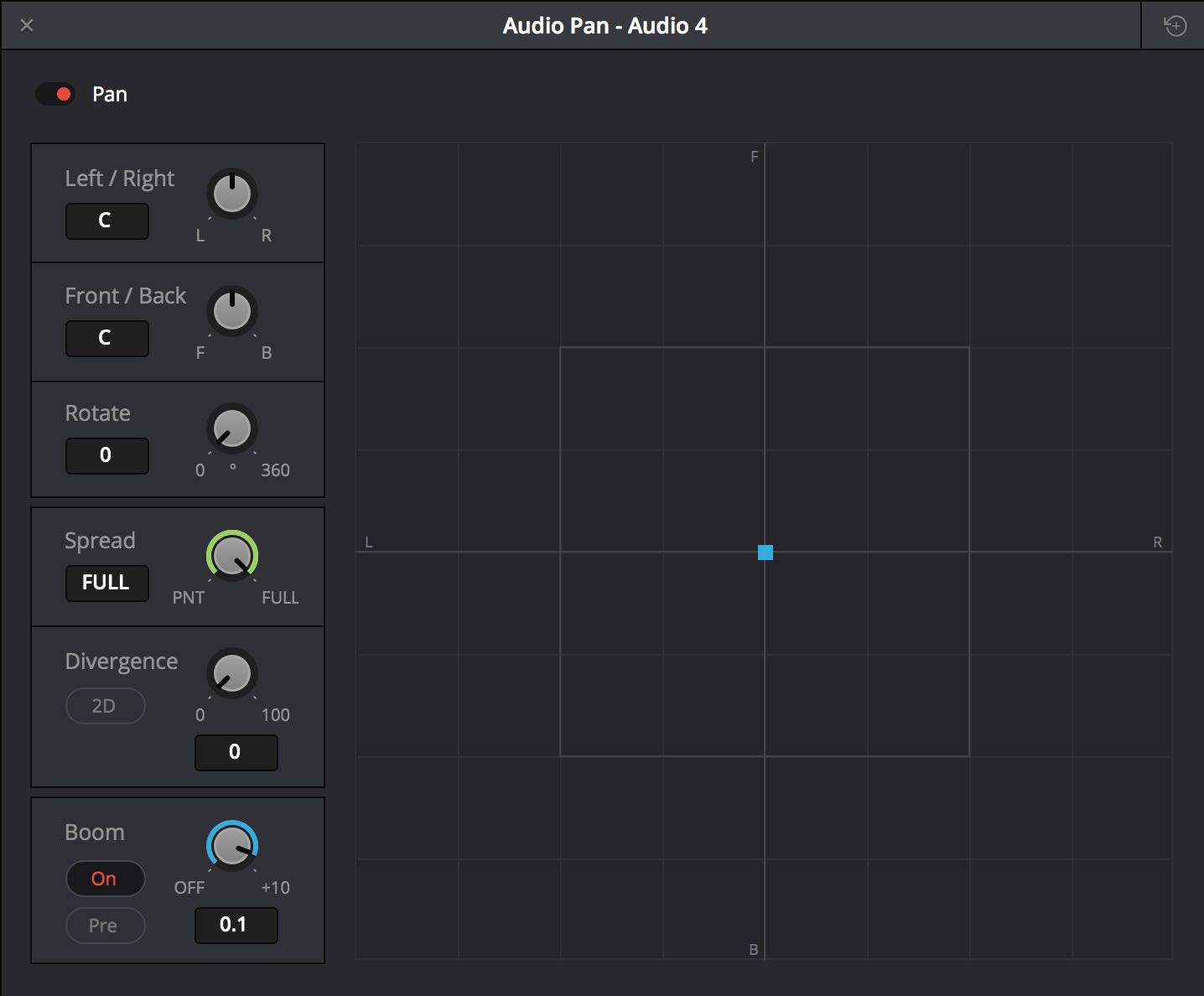Viewport: 1204px width, 996px height.
Task: Click the Front / Back value field
Action: [x=106, y=338]
